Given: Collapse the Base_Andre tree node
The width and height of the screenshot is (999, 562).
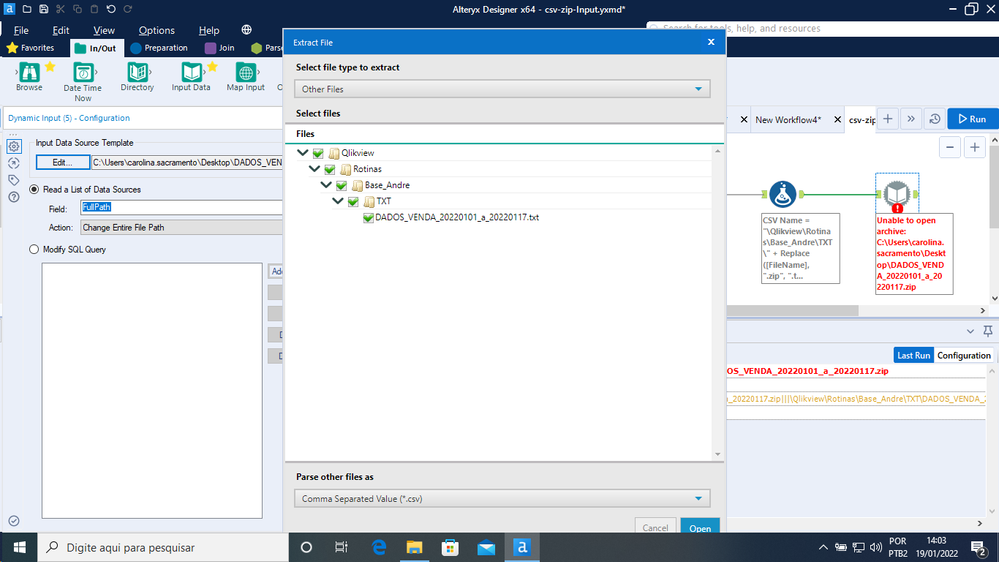Looking at the screenshot, I should tap(326, 184).
